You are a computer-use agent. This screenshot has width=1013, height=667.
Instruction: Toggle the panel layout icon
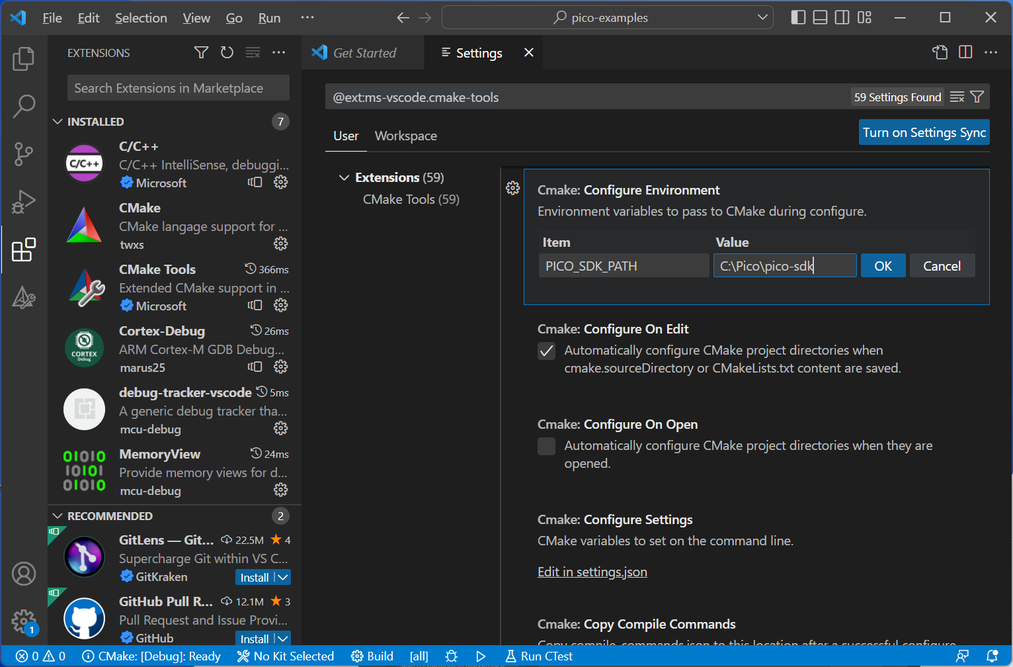pos(820,17)
